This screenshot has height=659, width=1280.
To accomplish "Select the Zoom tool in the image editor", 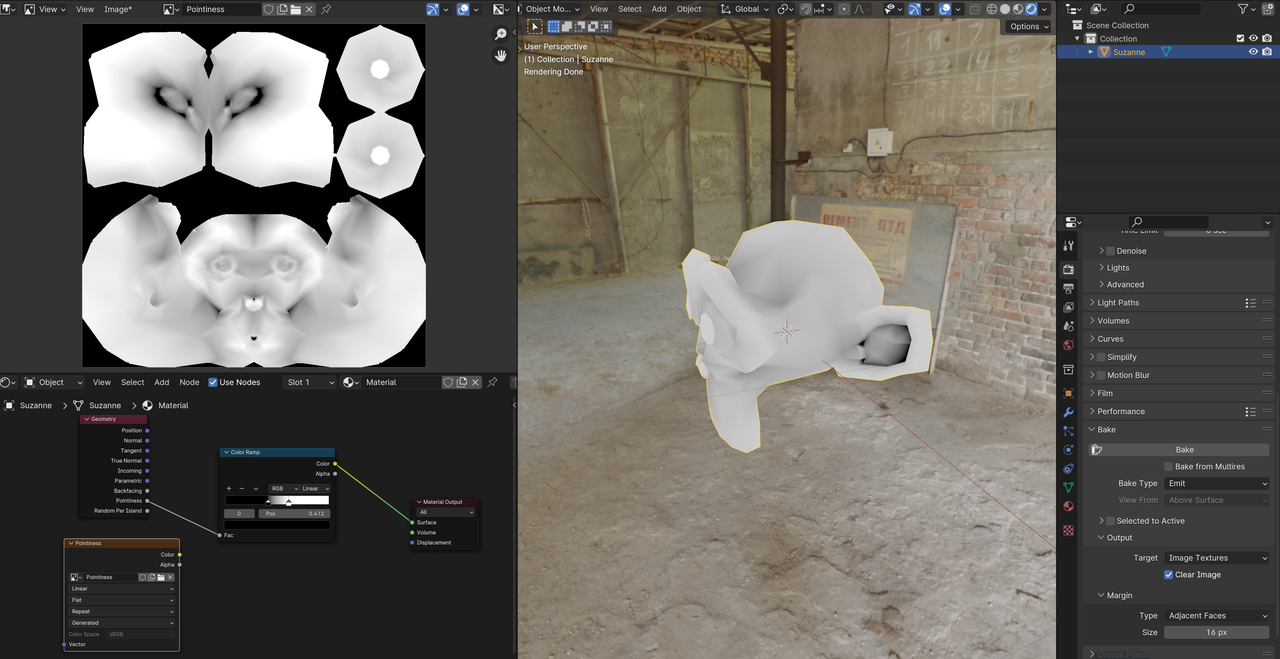I will point(501,34).
